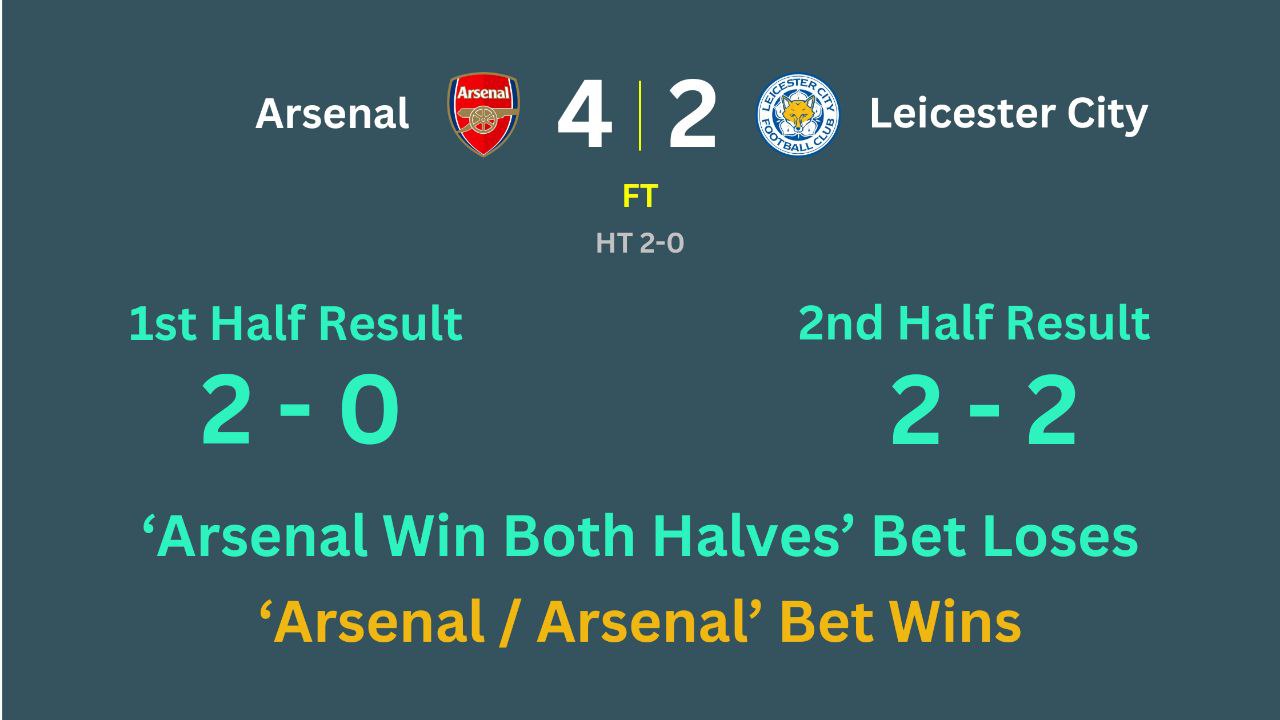Select the Arsenal team name
1280x720 pixels.
coord(332,114)
